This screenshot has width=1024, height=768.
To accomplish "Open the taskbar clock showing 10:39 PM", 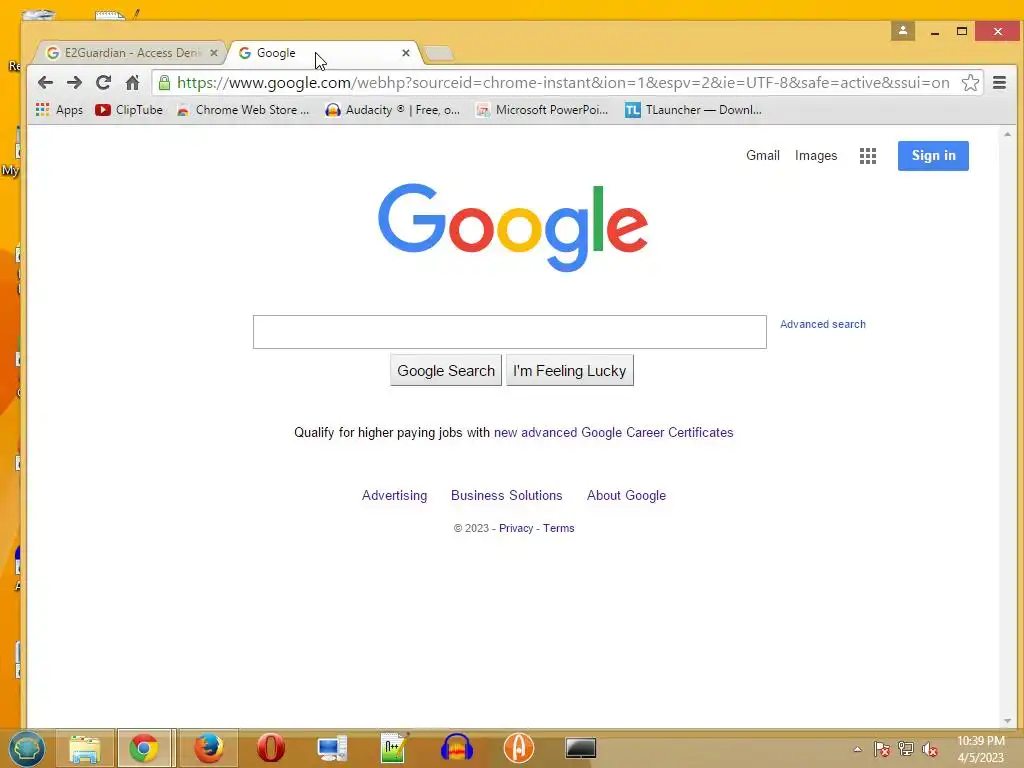I will [x=980, y=749].
